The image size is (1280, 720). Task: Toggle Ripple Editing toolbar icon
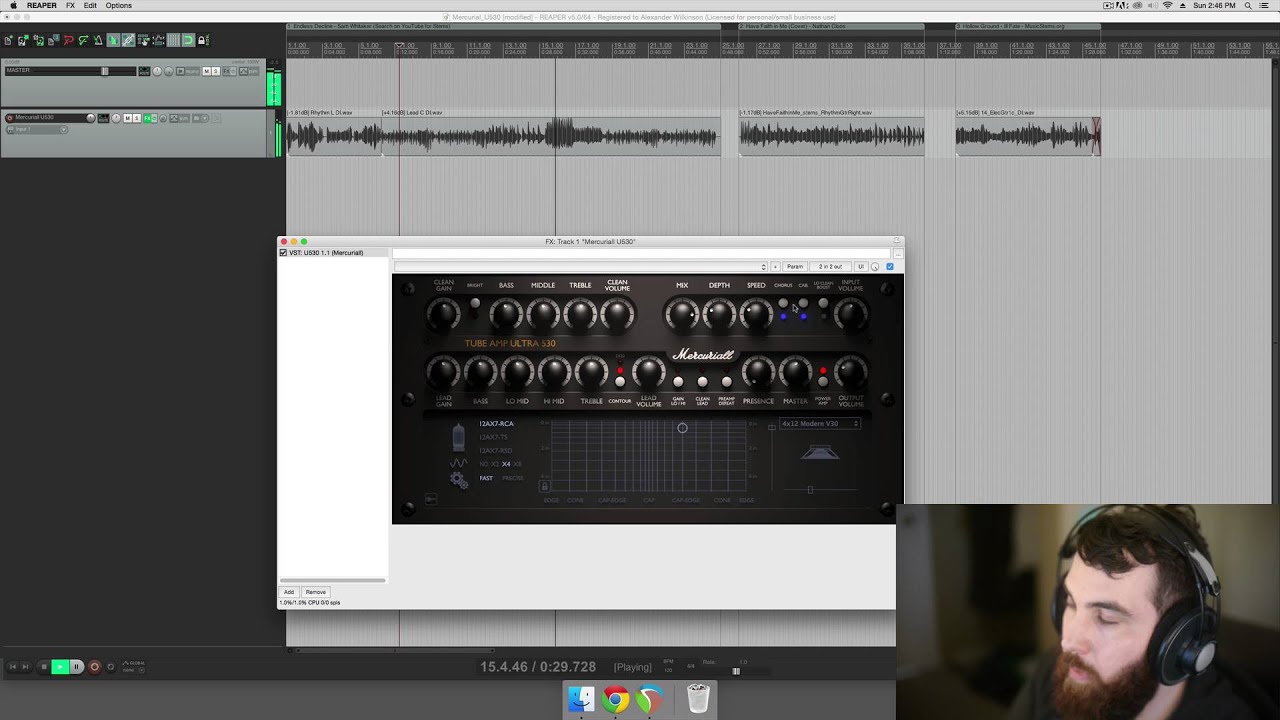click(x=144, y=40)
